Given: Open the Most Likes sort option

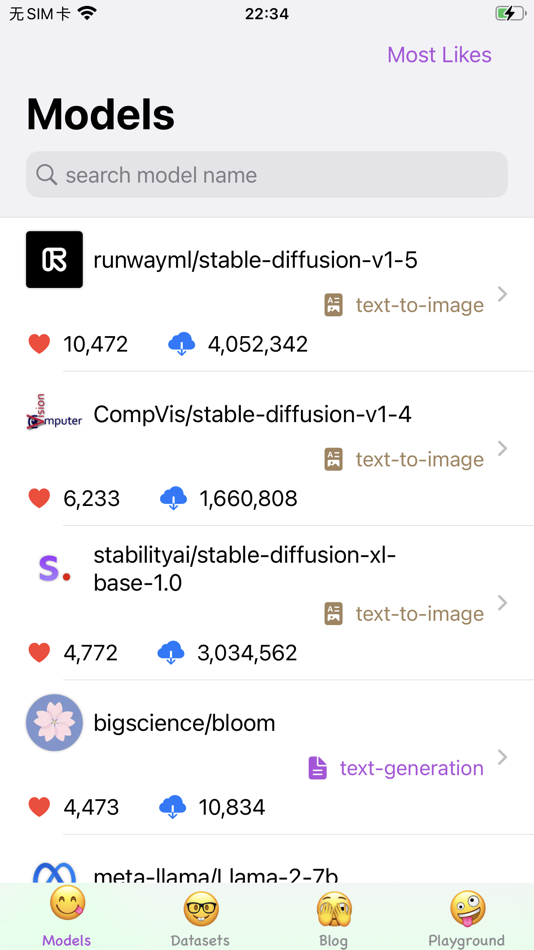Looking at the screenshot, I should 439,55.
